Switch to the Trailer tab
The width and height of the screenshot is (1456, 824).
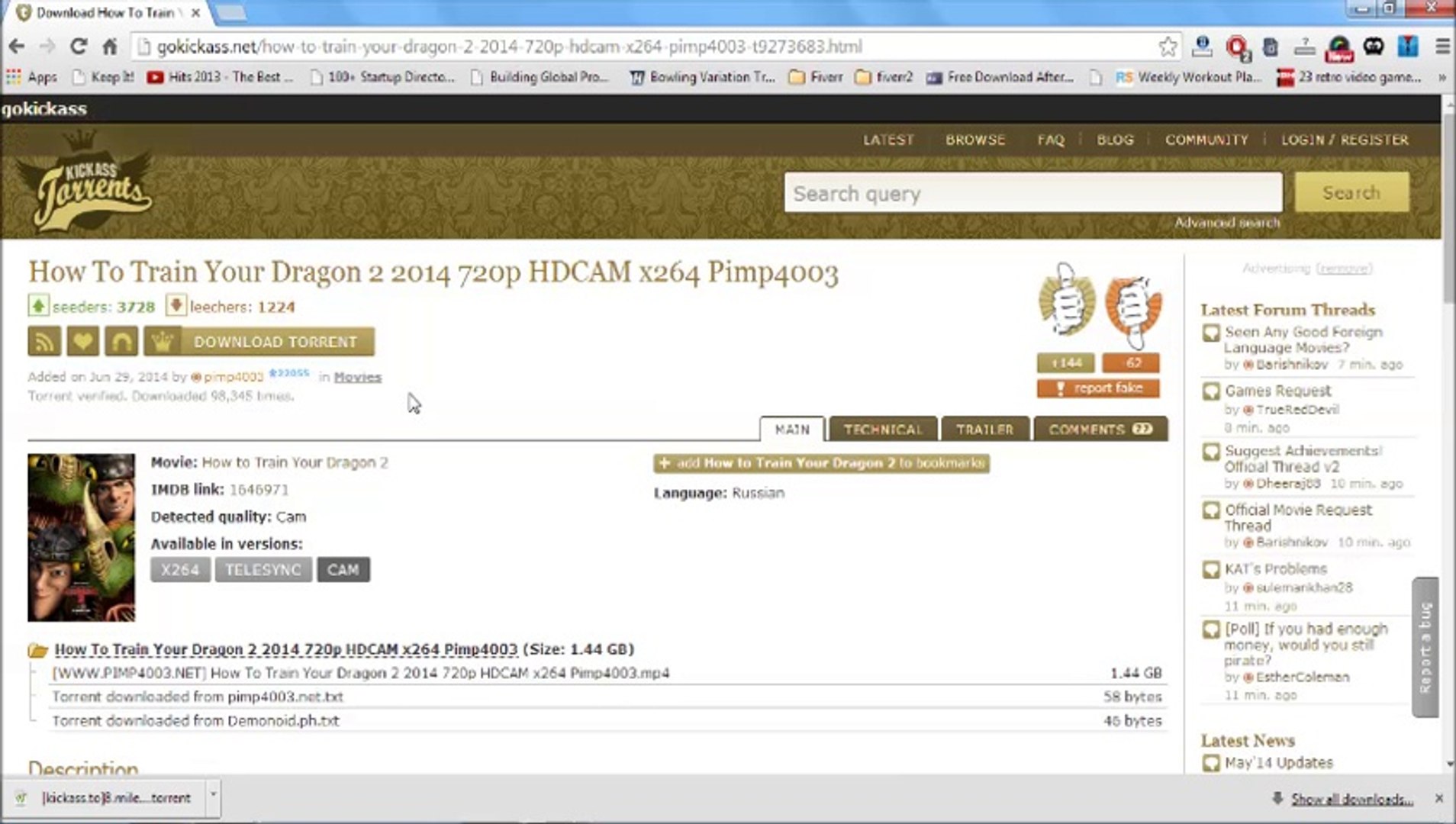[985, 430]
